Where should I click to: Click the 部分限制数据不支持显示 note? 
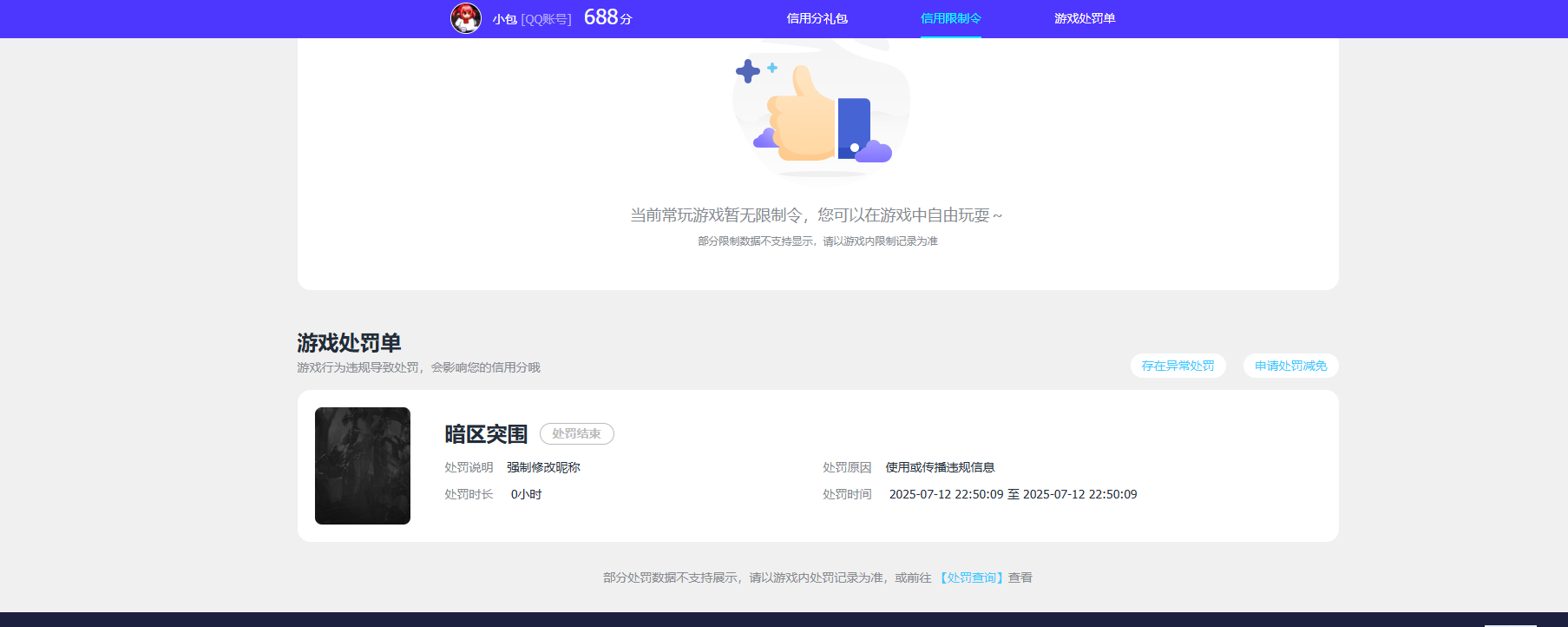[x=817, y=241]
